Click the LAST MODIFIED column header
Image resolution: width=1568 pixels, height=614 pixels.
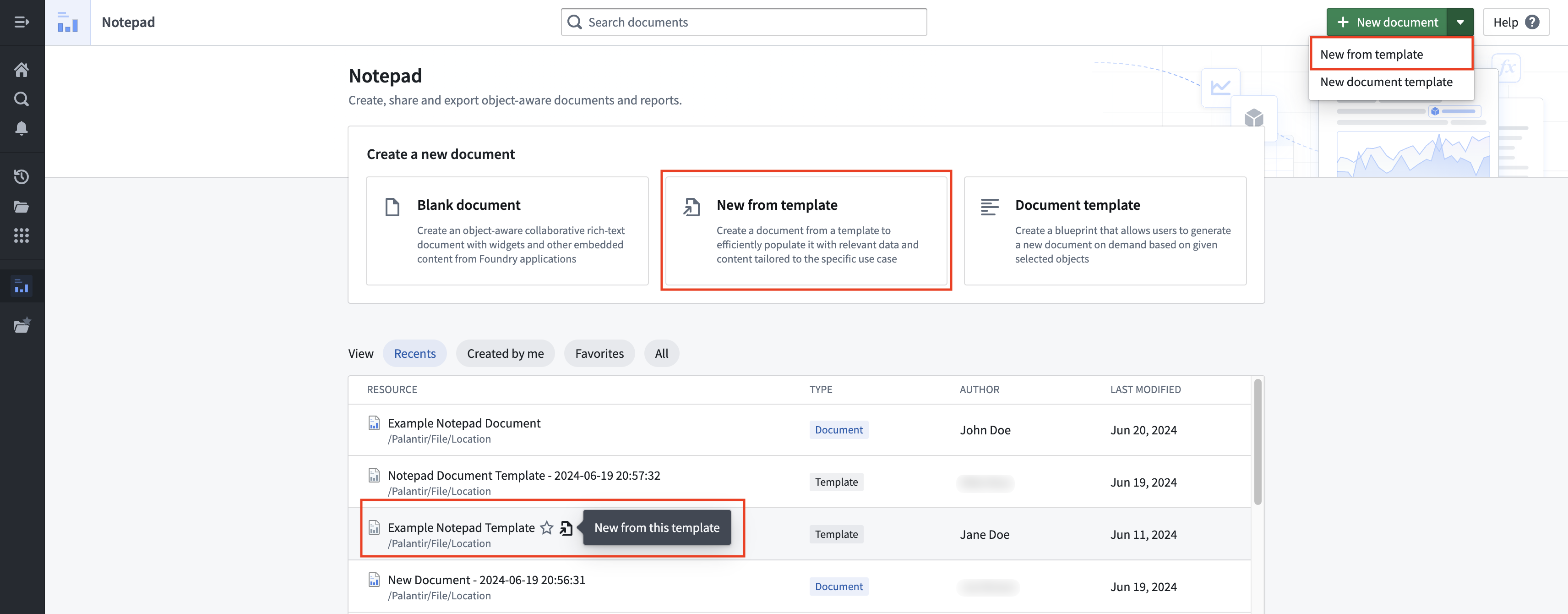(x=1145, y=389)
